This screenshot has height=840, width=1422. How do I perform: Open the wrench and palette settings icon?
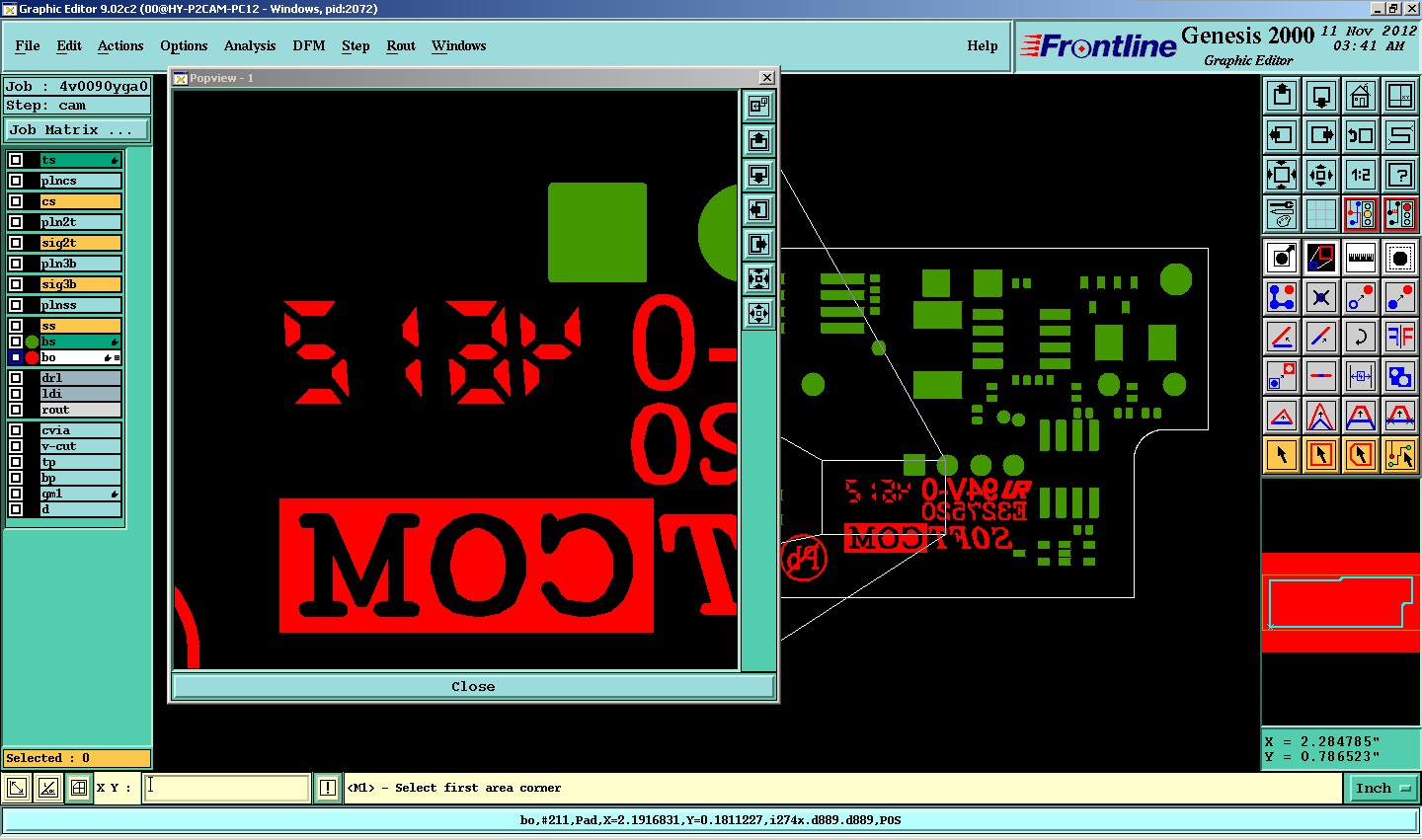(1282, 214)
